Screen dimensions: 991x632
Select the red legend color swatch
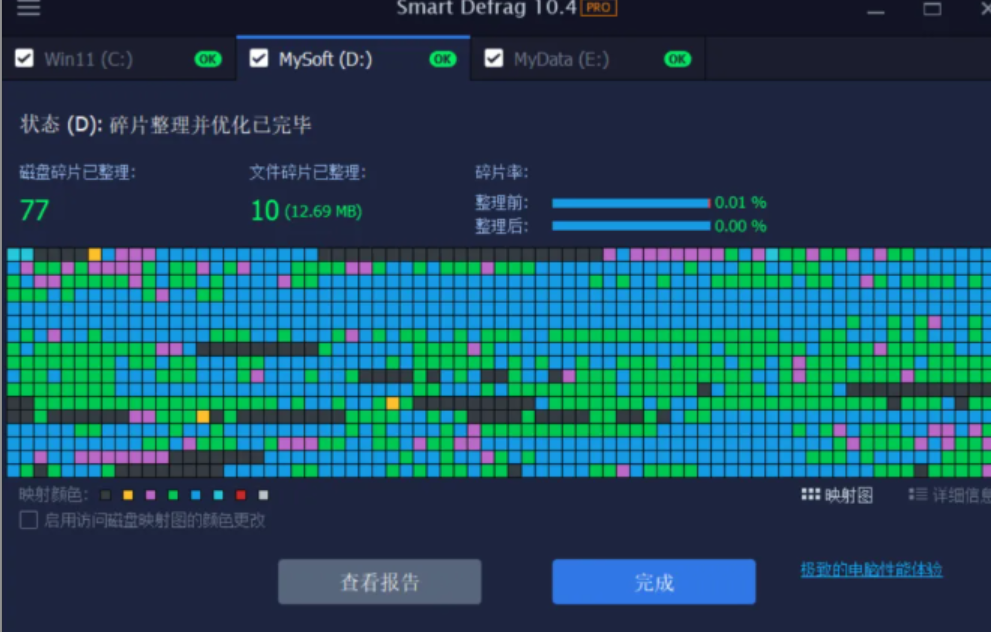coord(241,495)
